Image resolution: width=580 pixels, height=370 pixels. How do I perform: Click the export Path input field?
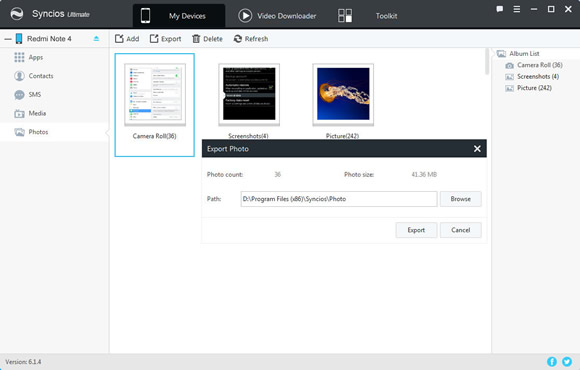point(339,199)
